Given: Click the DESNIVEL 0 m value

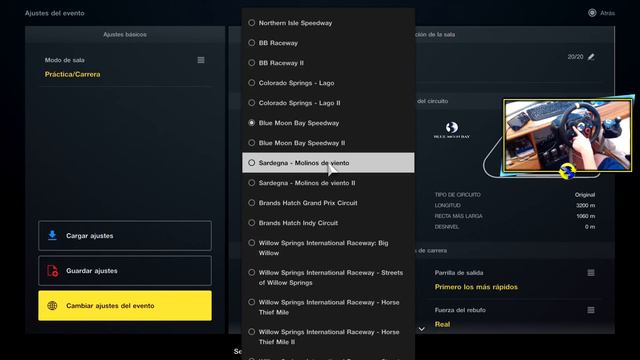Looking at the screenshot, I should (590, 227).
